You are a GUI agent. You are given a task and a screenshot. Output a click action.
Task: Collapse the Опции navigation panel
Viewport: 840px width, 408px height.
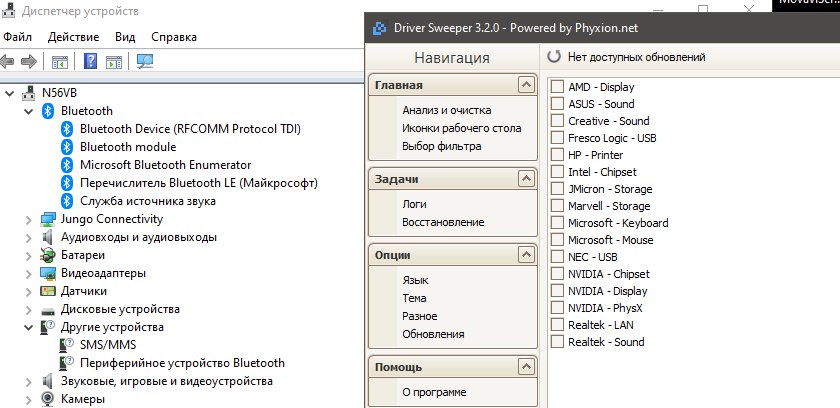pyautogui.click(x=527, y=255)
